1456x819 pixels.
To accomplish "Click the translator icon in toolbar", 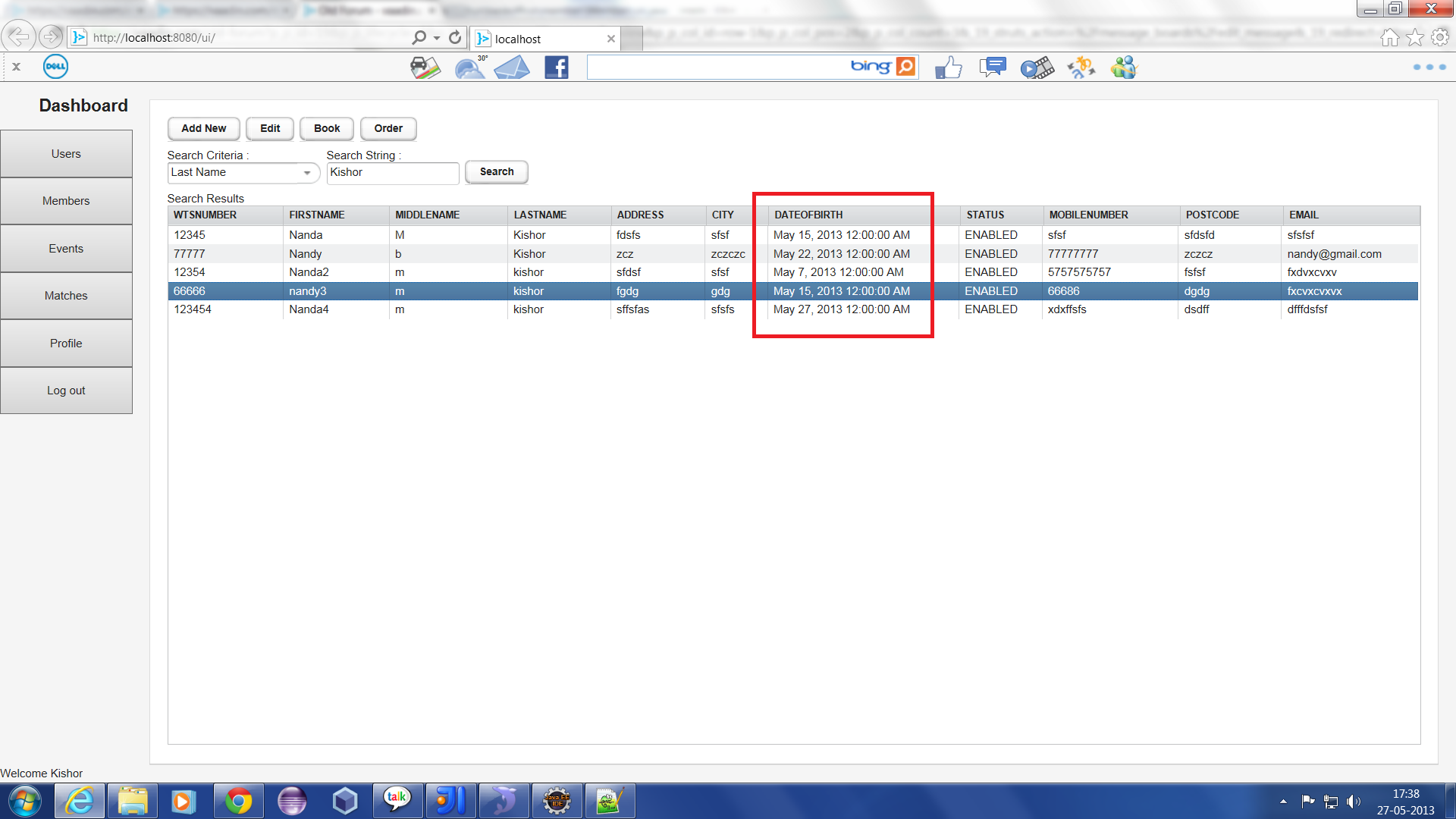I will coord(1081,67).
